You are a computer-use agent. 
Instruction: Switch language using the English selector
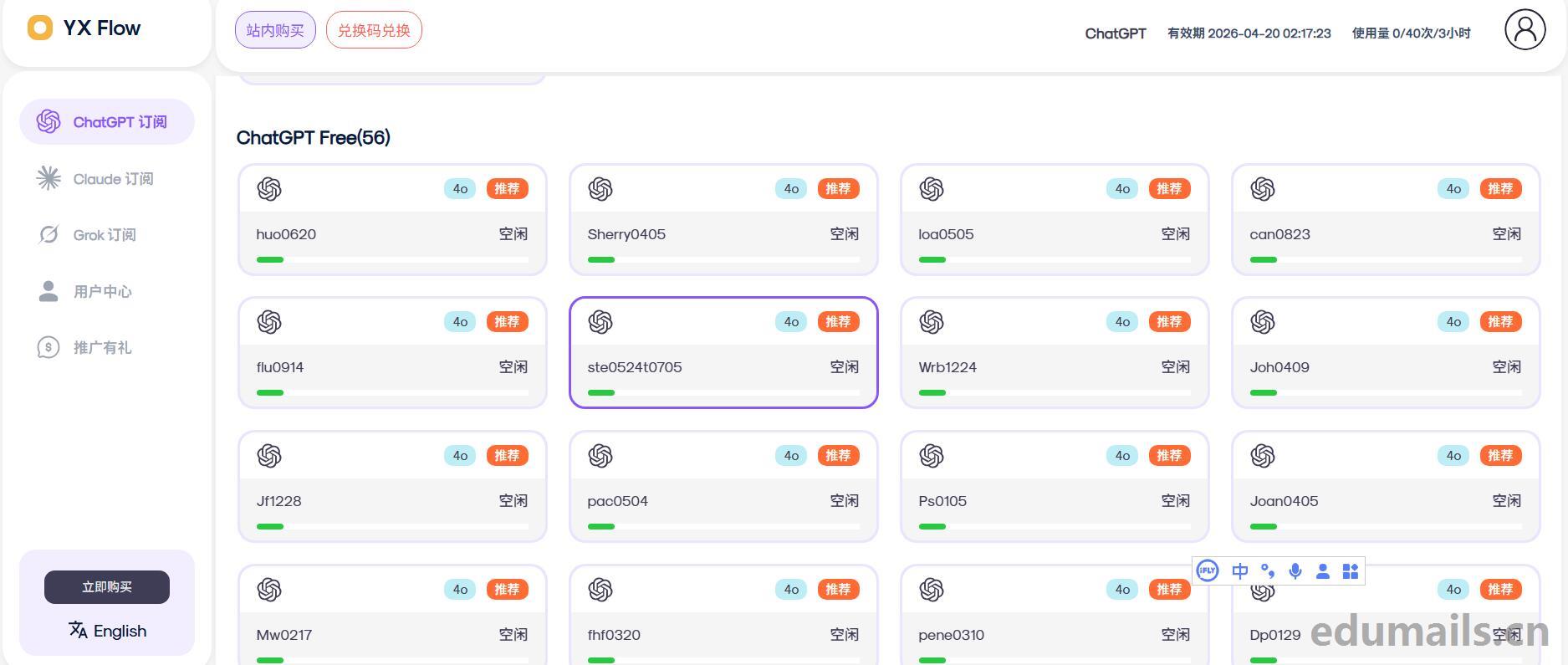(x=108, y=631)
